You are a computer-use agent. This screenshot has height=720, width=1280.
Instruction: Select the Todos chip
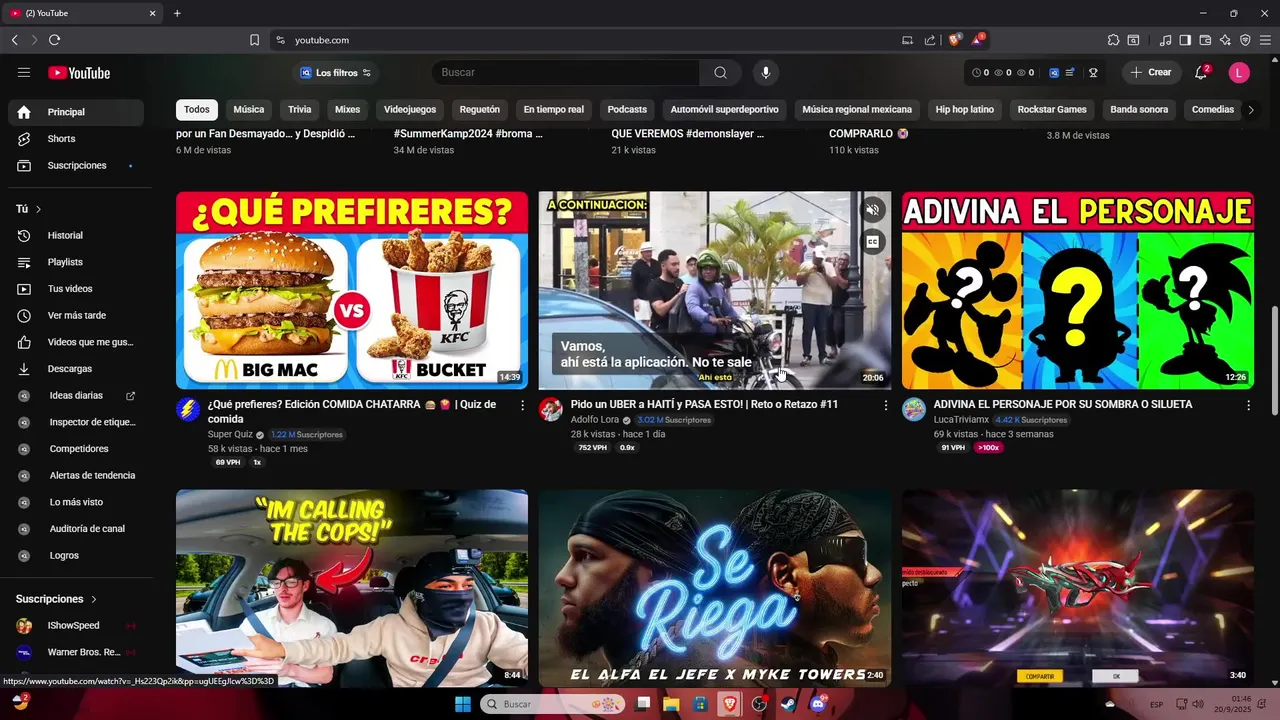(x=197, y=109)
